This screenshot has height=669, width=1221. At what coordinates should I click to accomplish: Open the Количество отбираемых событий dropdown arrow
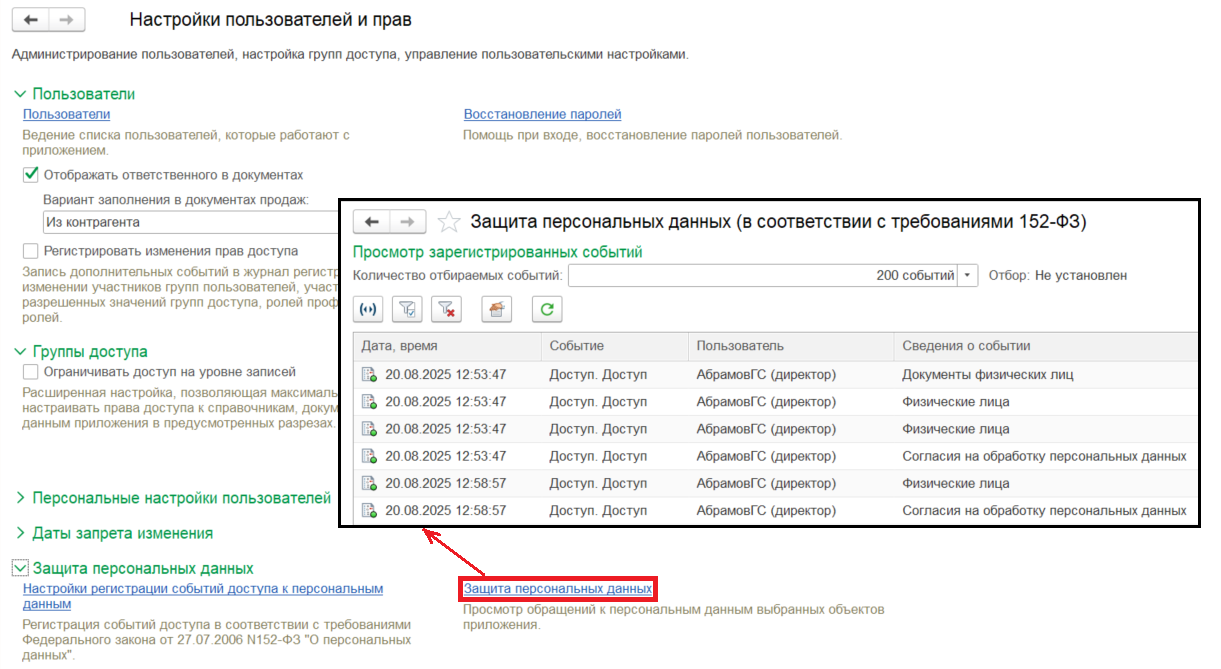tap(967, 275)
